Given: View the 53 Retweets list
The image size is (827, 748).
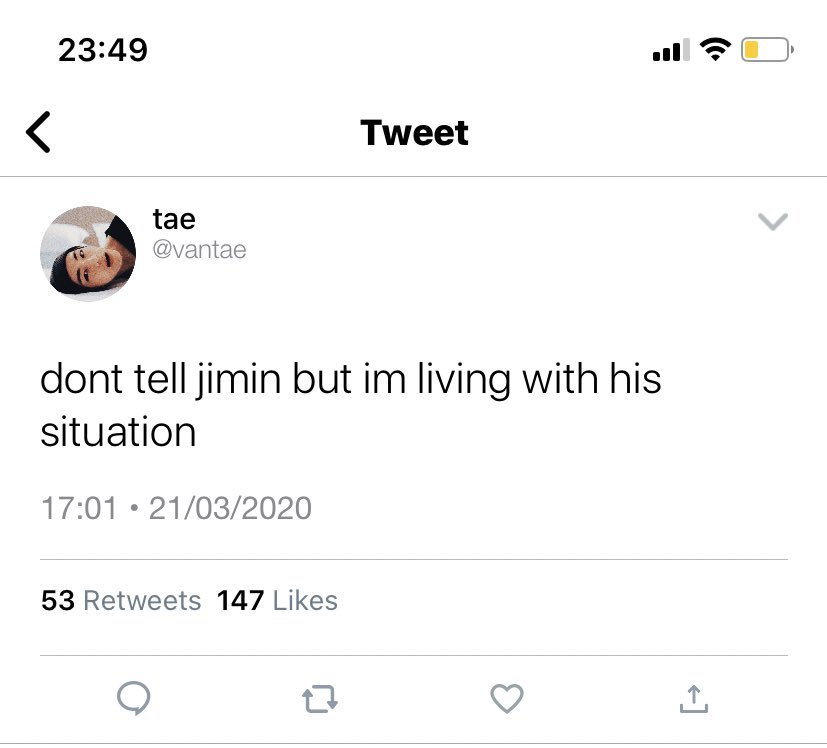Looking at the screenshot, I should tap(121, 600).
